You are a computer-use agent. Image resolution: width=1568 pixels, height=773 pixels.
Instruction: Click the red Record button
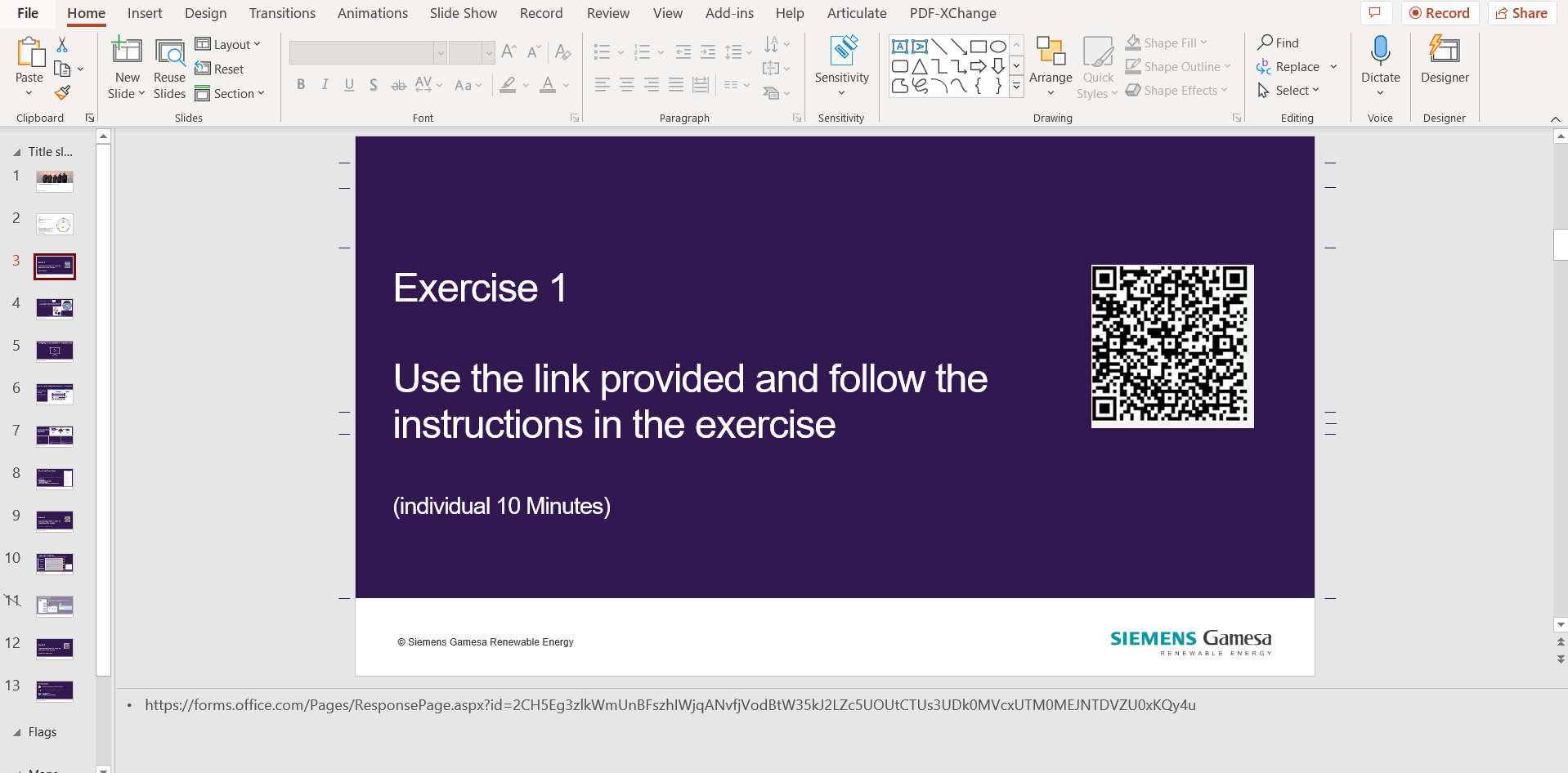click(1440, 13)
